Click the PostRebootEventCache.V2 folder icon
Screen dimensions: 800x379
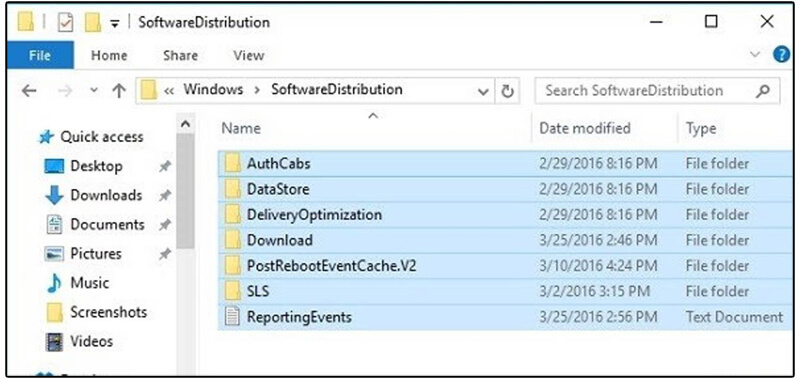[233, 266]
